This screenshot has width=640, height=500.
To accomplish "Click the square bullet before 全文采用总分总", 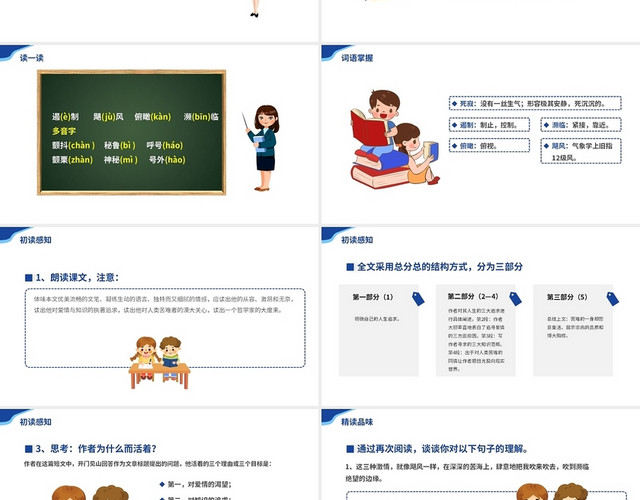I will 350,267.
